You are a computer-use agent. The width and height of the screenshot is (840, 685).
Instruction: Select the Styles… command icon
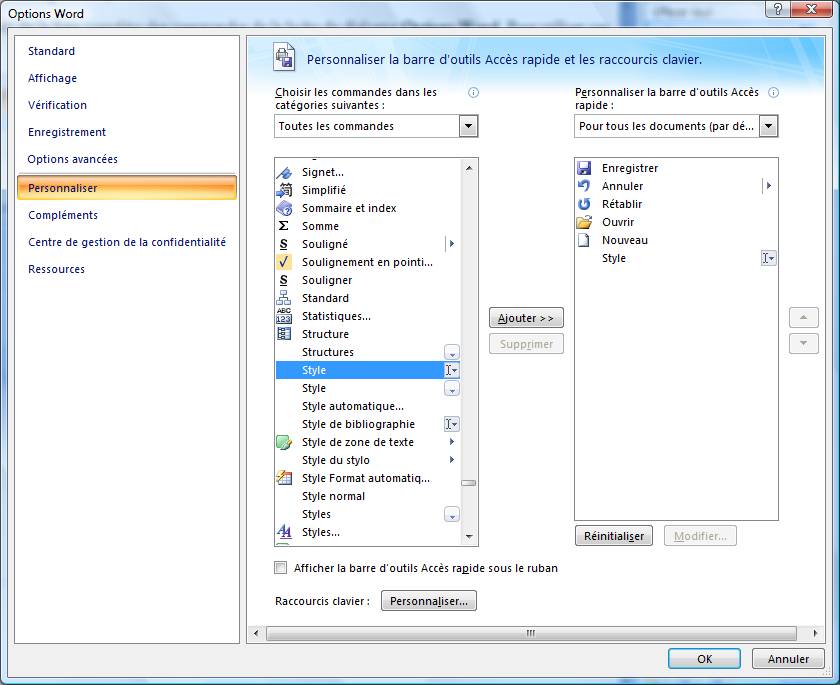284,532
